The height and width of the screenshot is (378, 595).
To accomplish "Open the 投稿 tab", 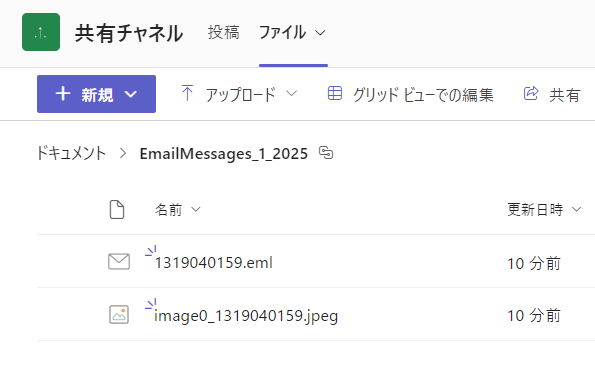I will (224, 32).
